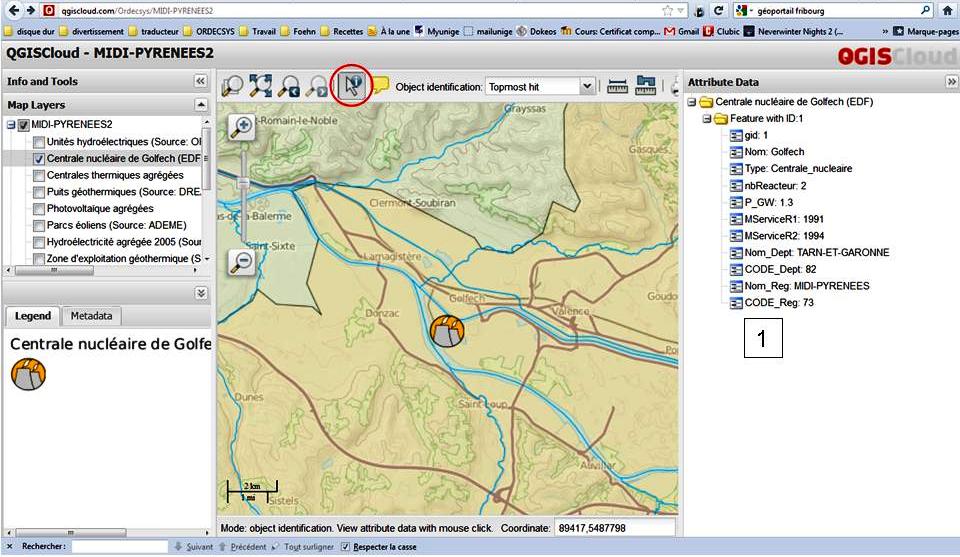Activate the object identification cursor tool
960x557 pixels.
click(x=351, y=84)
